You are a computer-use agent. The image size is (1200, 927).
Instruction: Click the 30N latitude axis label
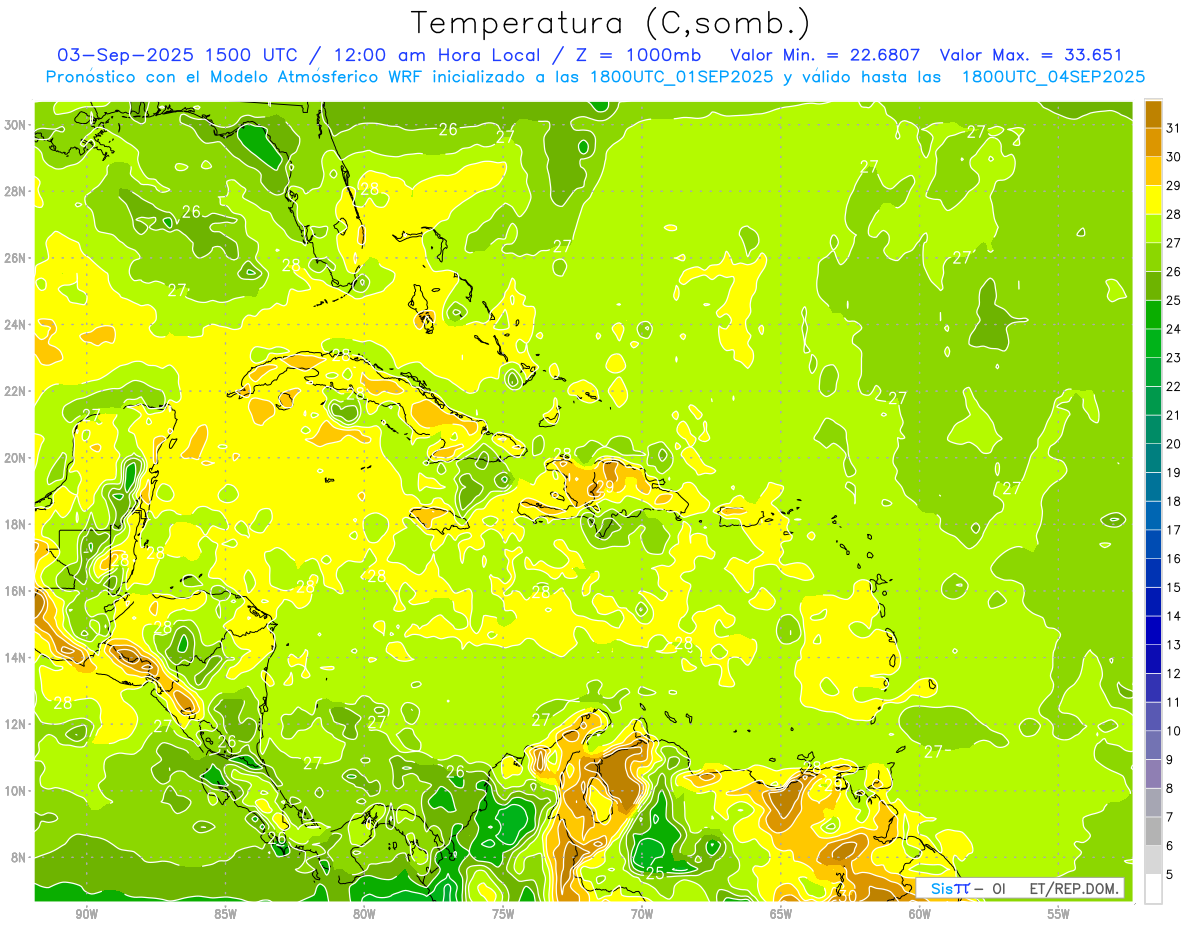coord(16,125)
